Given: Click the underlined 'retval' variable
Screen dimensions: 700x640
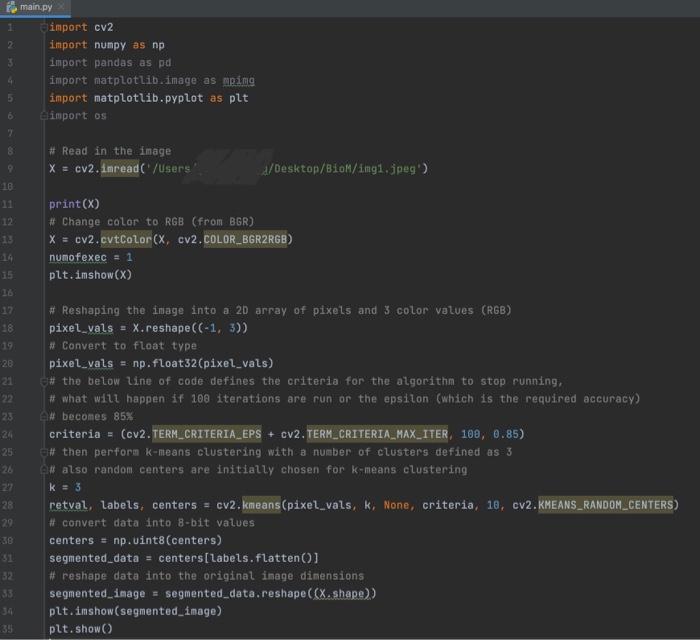Looking at the screenshot, I should [68, 505].
